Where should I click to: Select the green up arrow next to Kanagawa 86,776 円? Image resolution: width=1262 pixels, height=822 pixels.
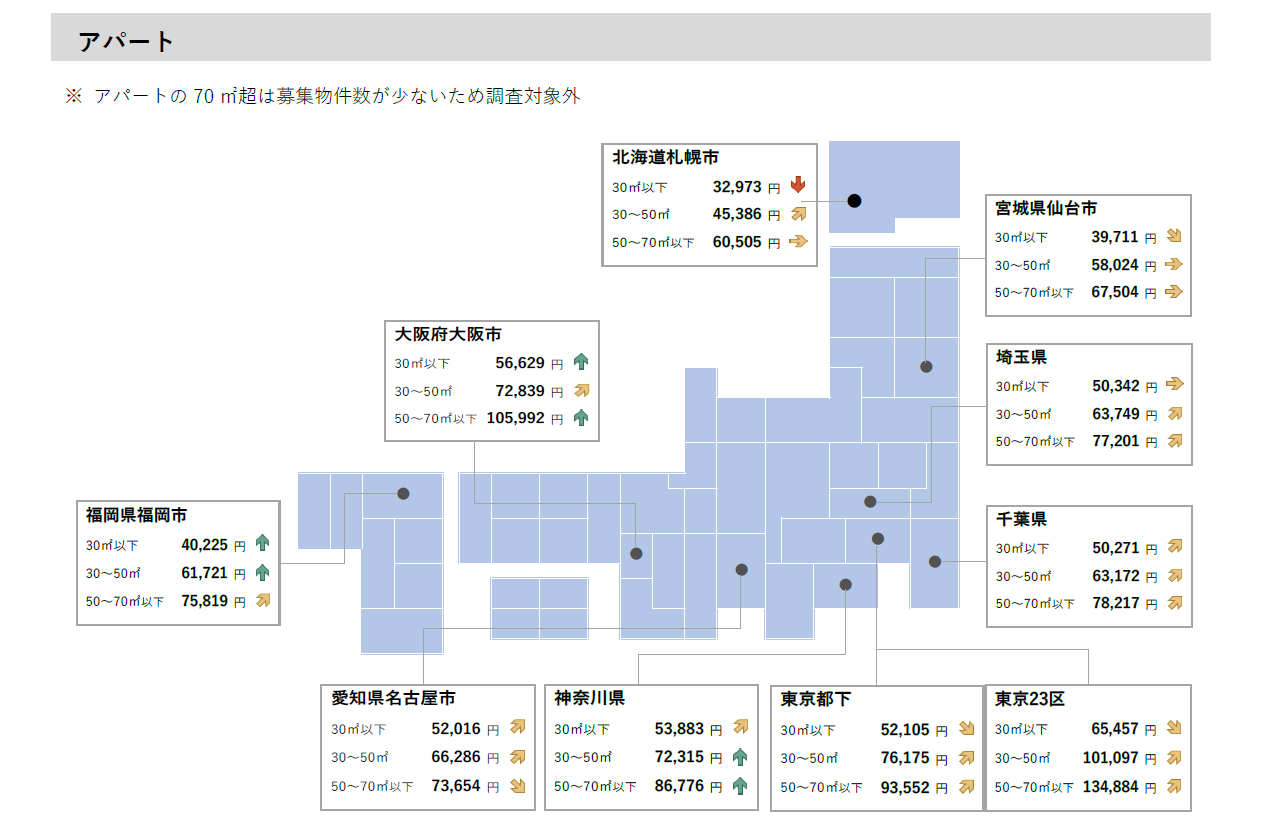(x=740, y=786)
